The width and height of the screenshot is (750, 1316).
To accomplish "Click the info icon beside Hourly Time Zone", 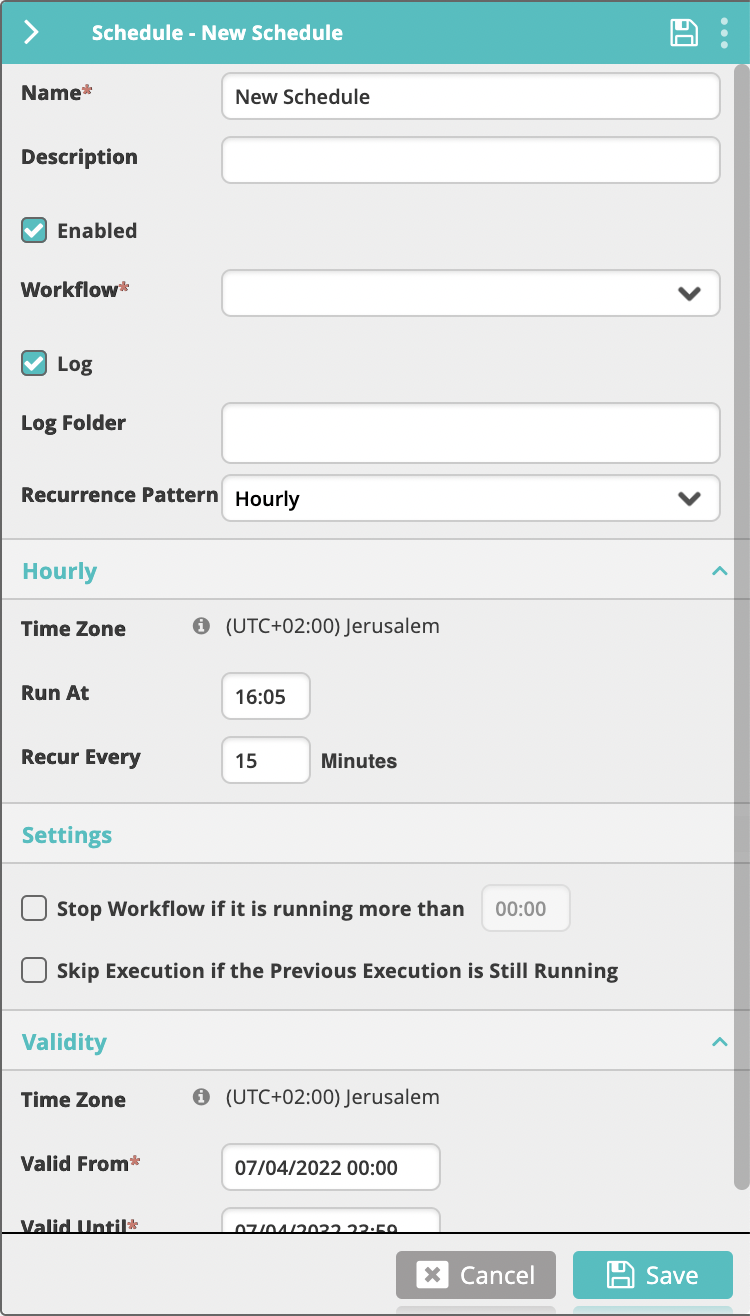I will (201, 626).
